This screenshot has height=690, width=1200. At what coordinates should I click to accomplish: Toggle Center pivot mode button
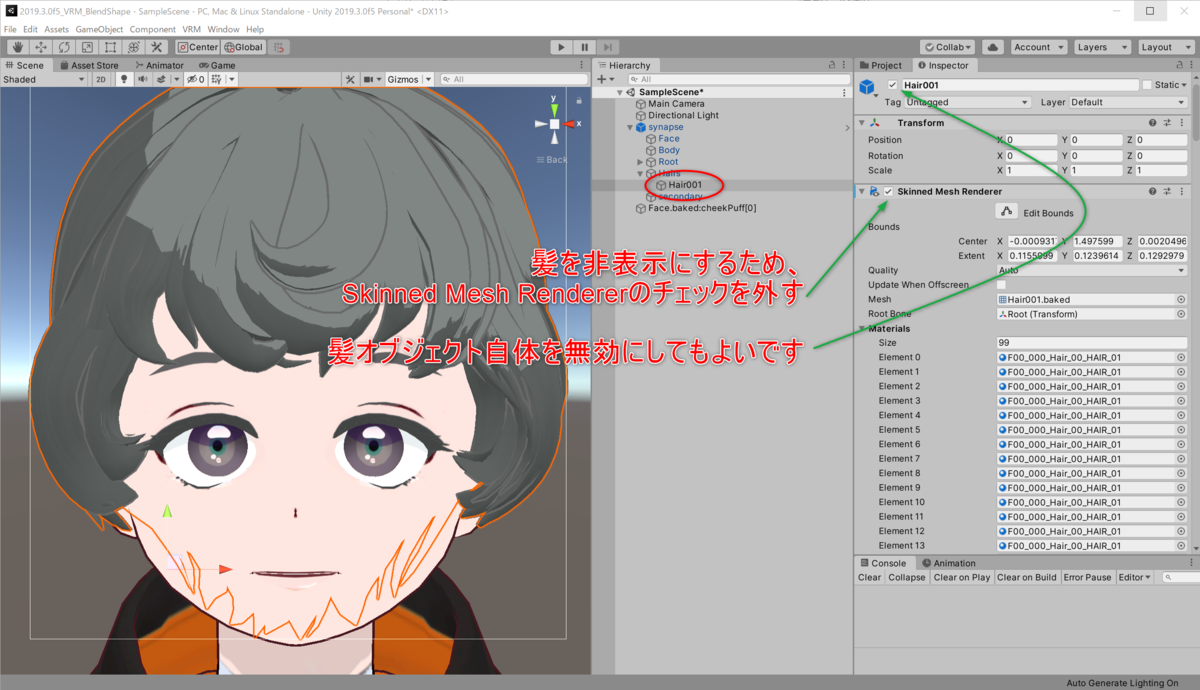coord(198,47)
